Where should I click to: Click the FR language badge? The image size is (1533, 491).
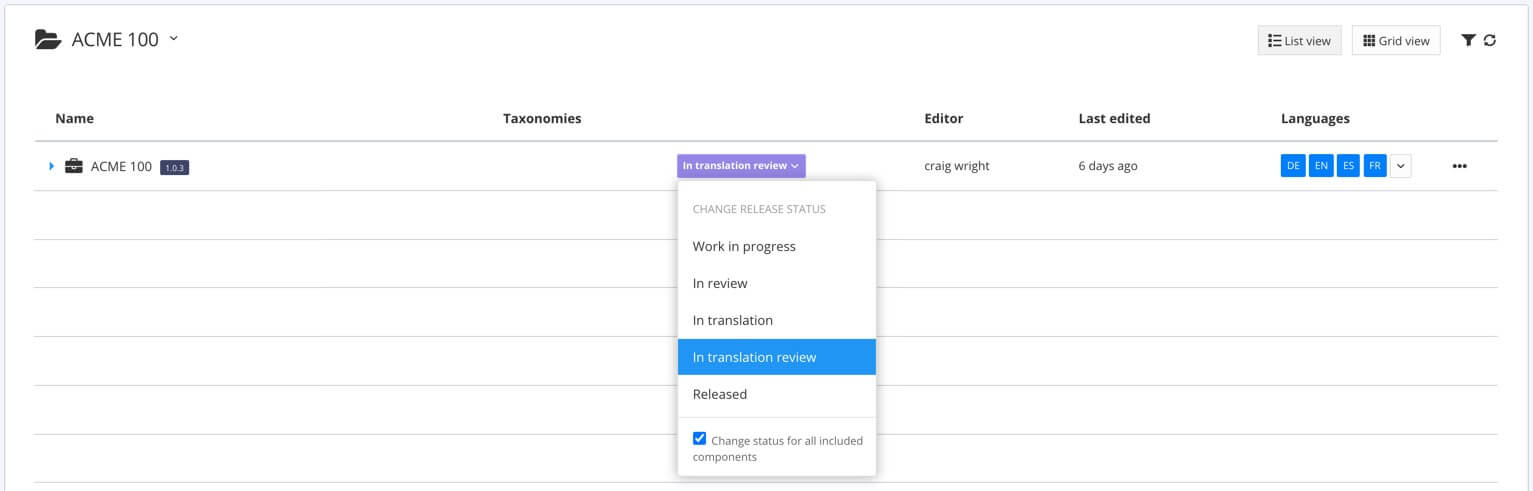point(1375,166)
